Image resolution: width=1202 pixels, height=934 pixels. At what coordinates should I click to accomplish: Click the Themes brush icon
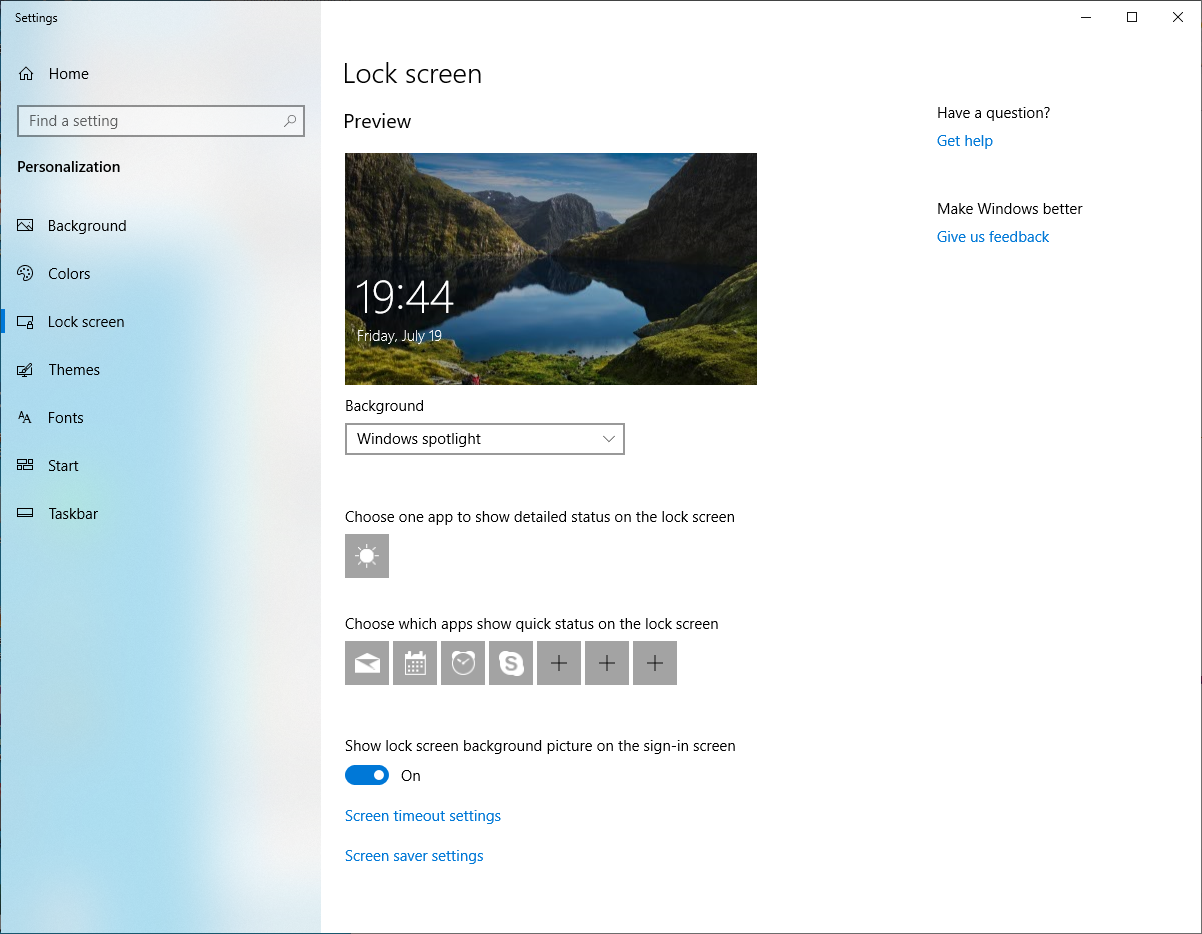(x=26, y=370)
